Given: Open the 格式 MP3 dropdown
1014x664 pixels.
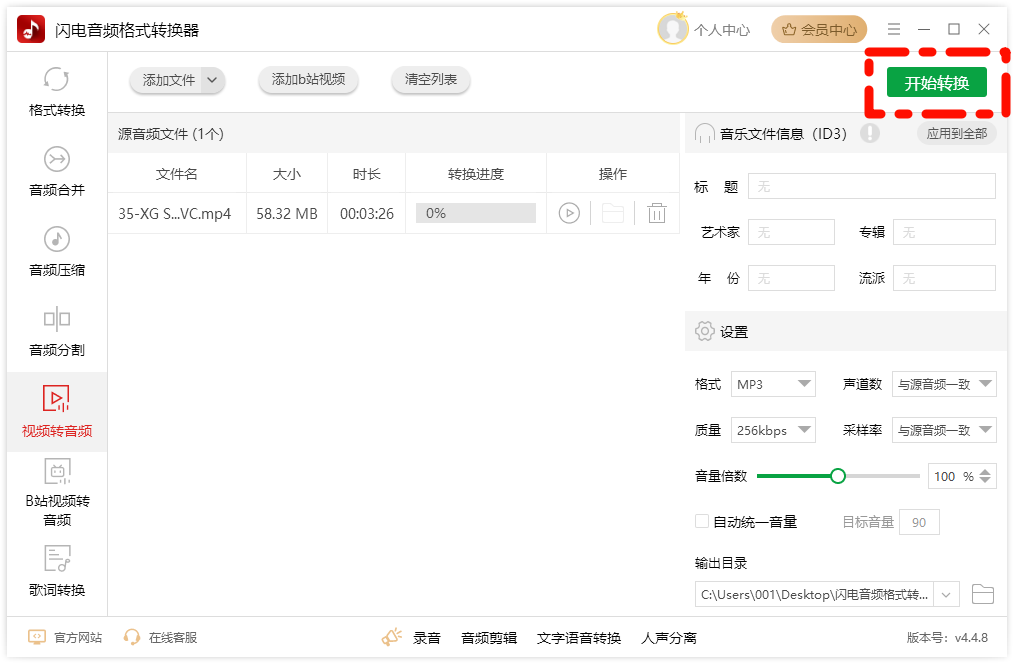Looking at the screenshot, I should coord(773,384).
